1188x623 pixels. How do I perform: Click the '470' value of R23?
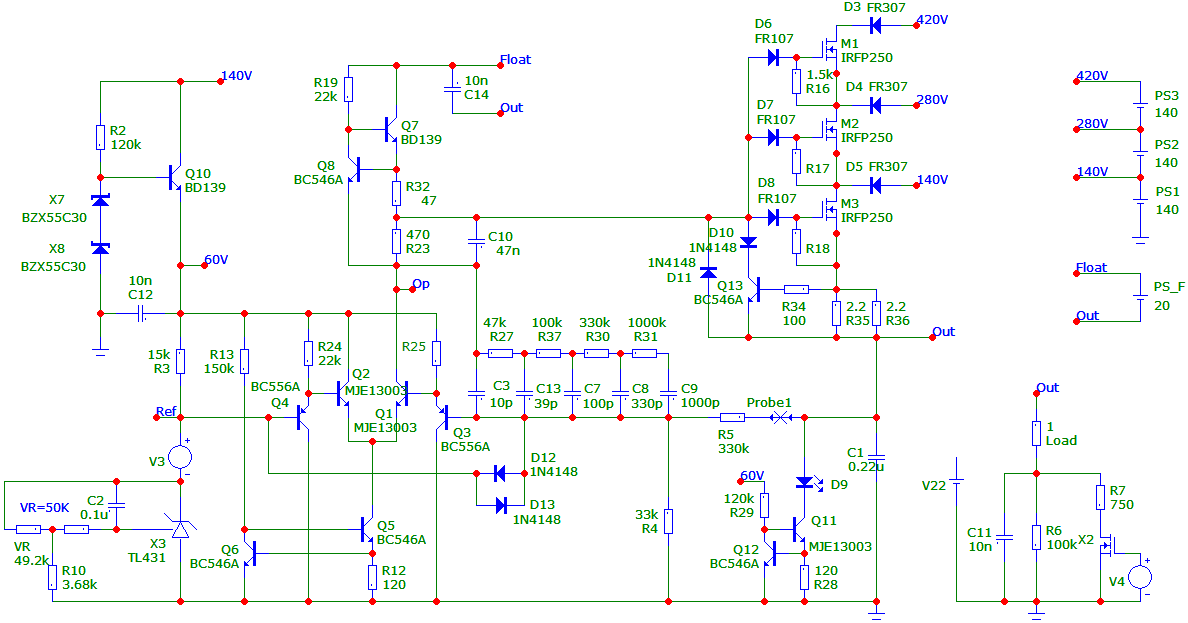(x=417, y=235)
